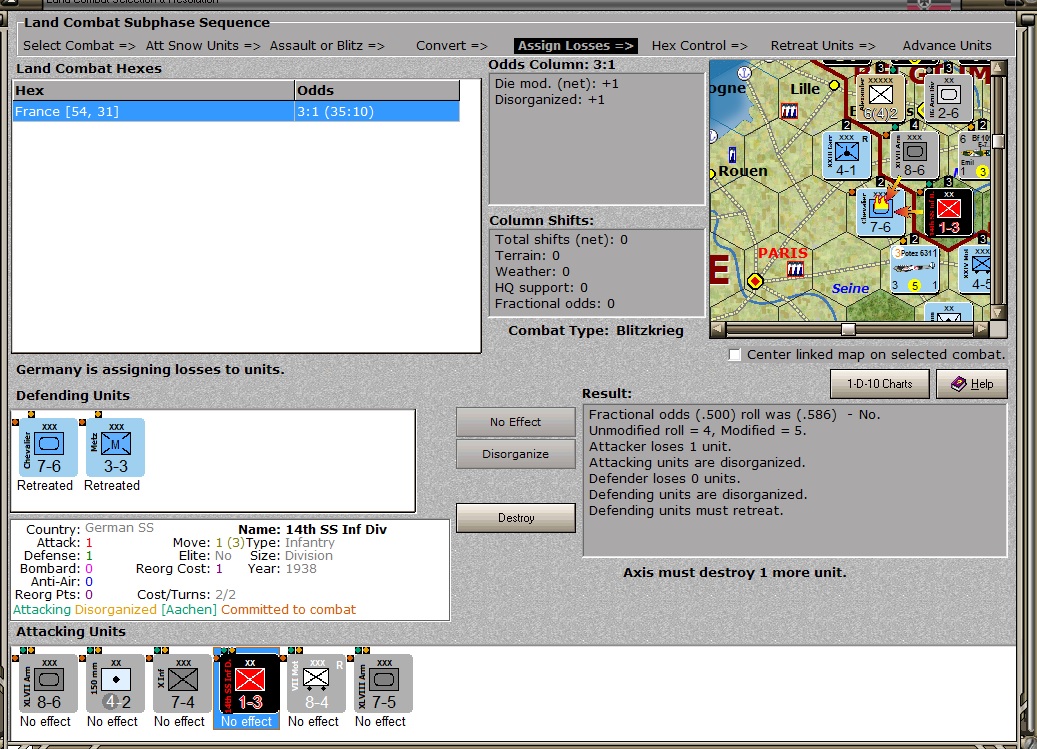
Task: Select the XLVII Arm 8-6 attacking unit
Action: tap(48, 684)
